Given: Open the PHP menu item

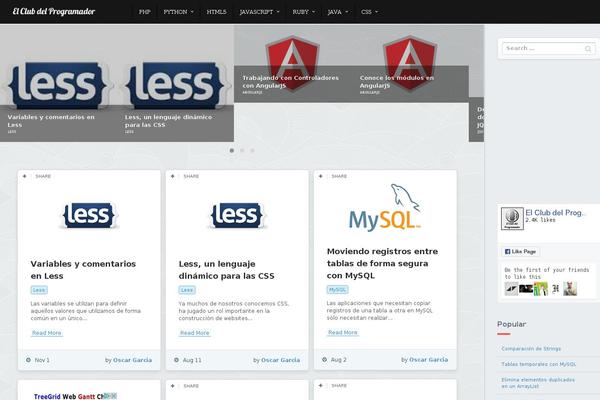Looking at the screenshot, I should click(x=144, y=12).
